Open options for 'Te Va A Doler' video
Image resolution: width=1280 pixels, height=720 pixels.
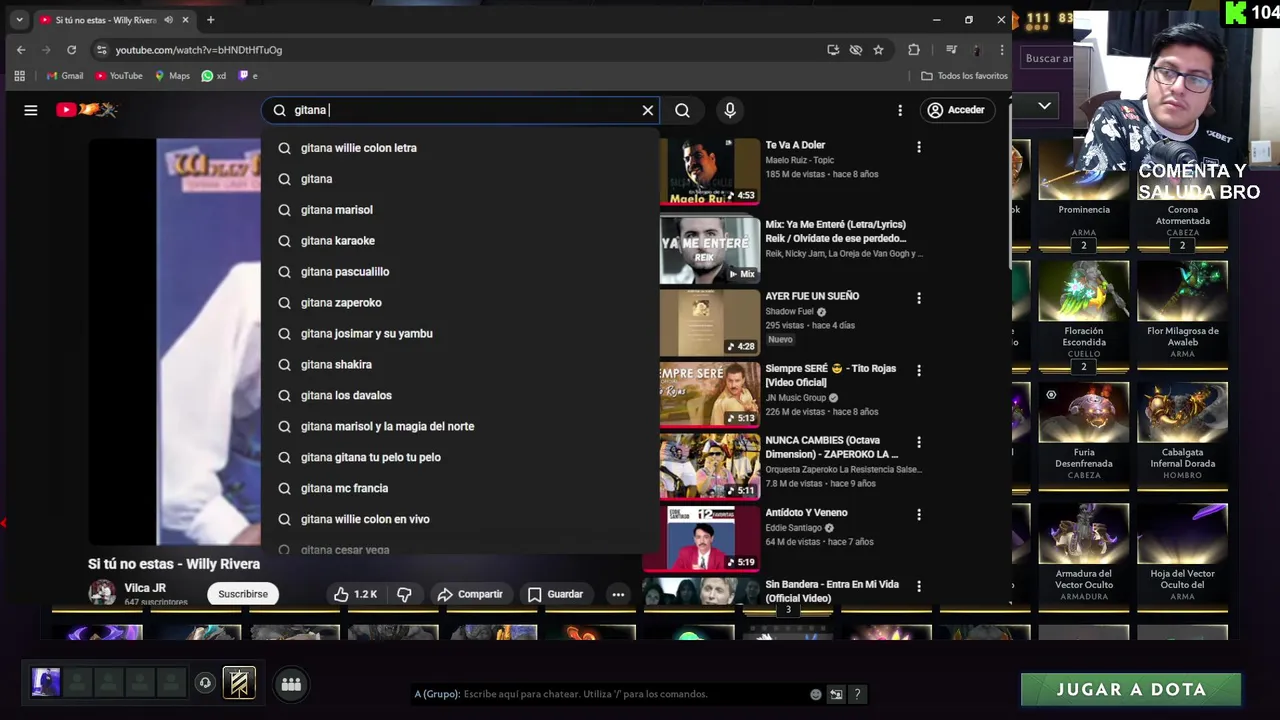point(919,147)
